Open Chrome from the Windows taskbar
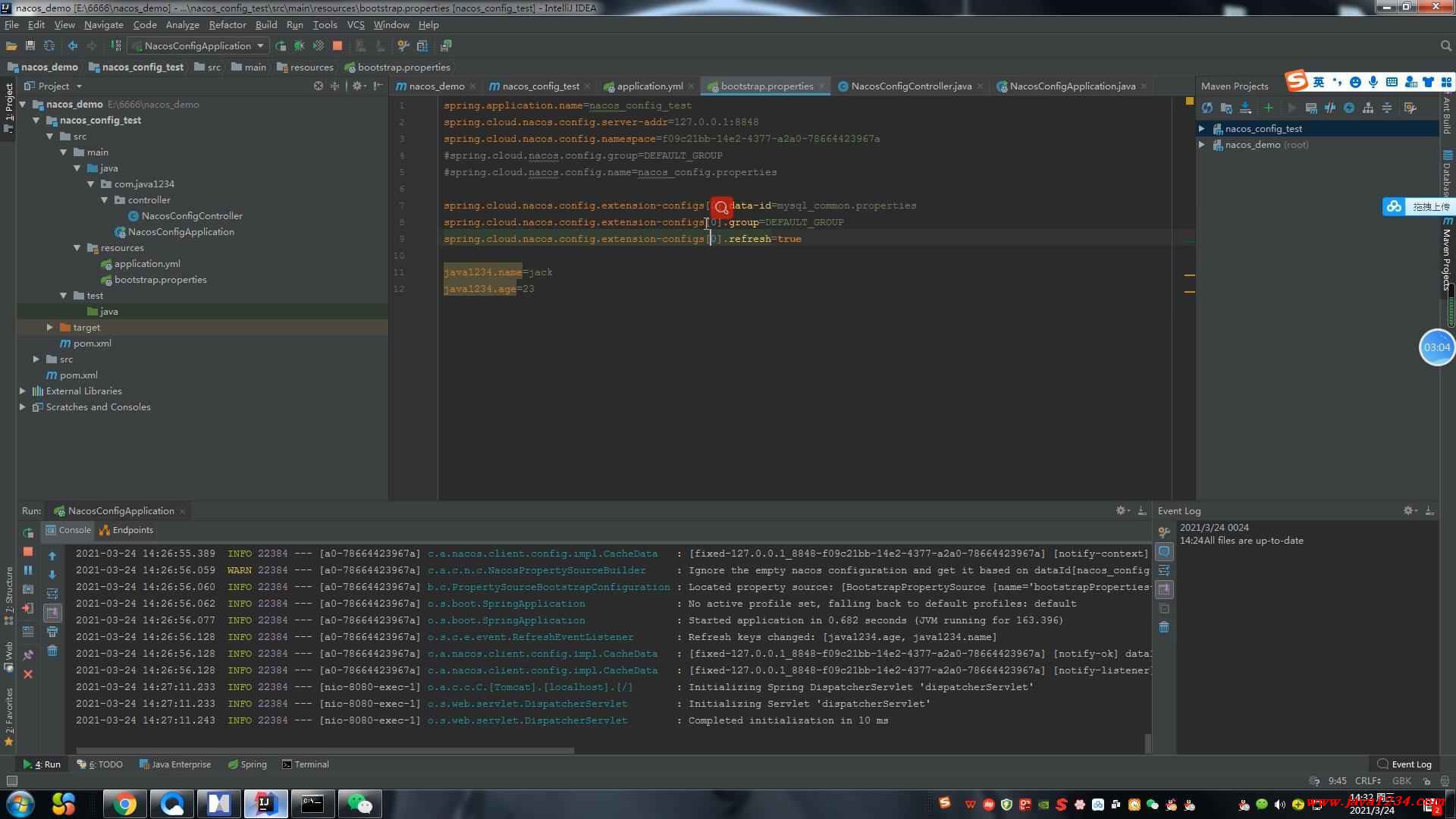This screenshot has height=819, width=1456. tap(125, 804)
